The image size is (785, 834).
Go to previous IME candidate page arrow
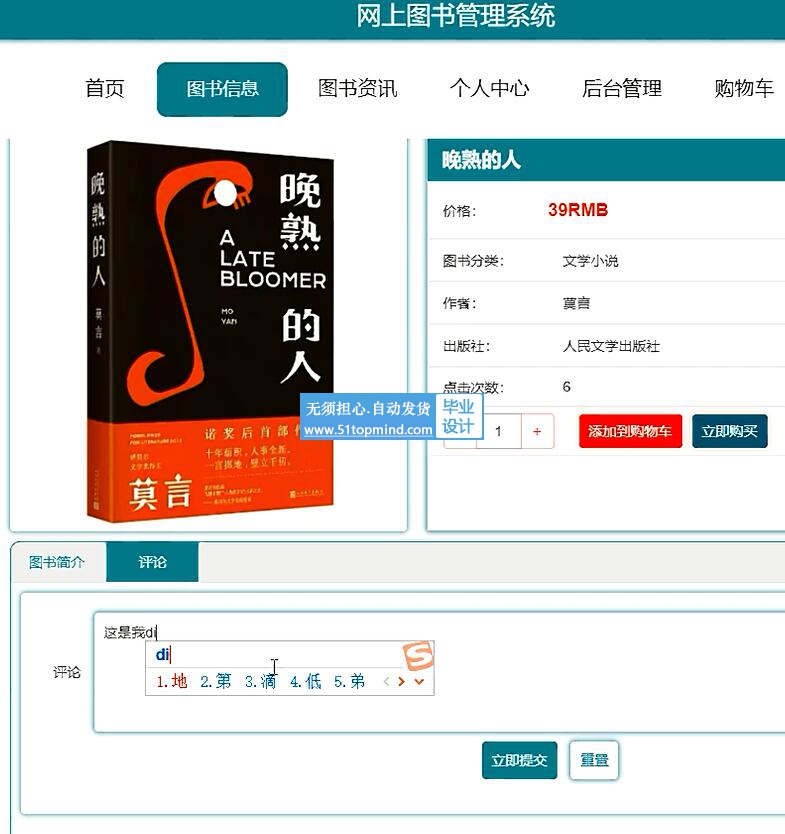(x=387, y=681)
